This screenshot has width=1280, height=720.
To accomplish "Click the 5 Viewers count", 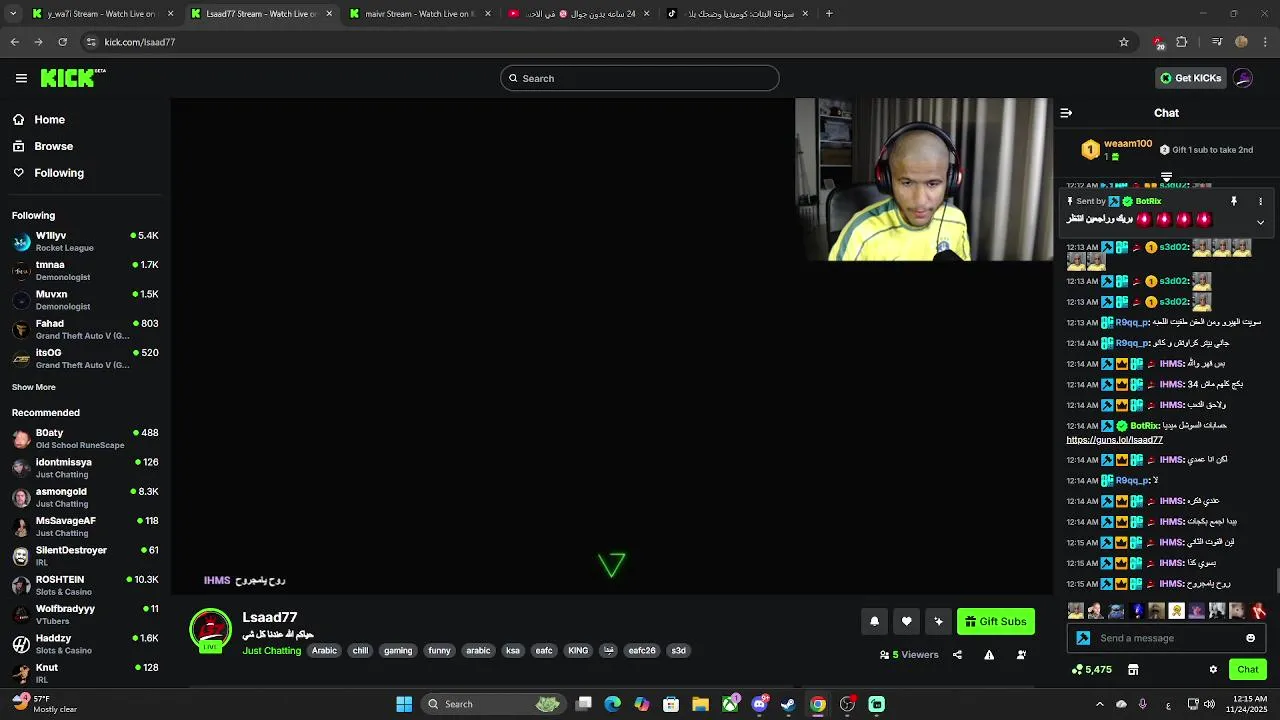I will [909, 655].
